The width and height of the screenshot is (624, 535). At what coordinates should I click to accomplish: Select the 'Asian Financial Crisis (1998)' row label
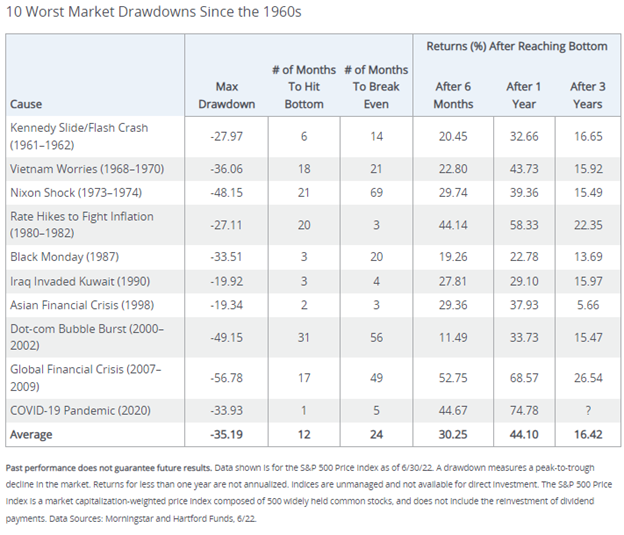82,305
